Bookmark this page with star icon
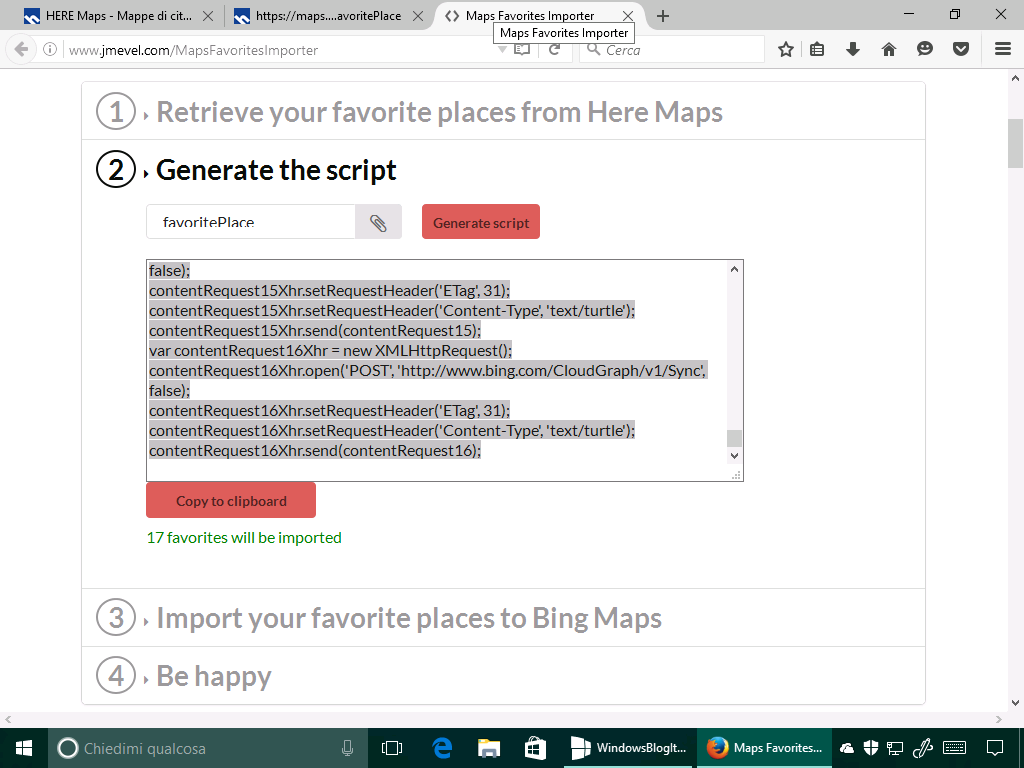 click(x=786, y=50)
